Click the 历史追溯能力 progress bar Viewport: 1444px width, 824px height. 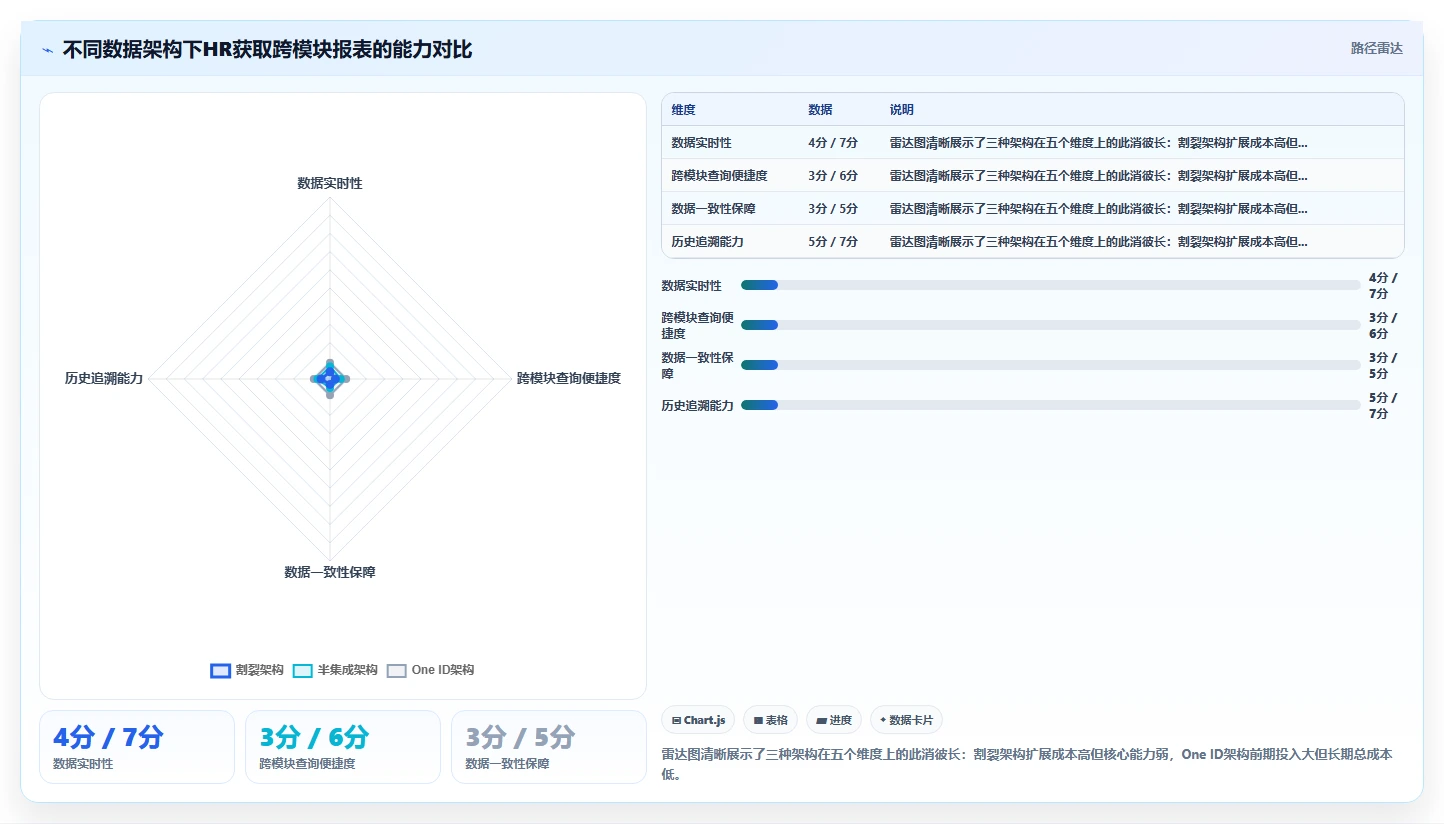pyautogui.click(x=1050, y=405)
